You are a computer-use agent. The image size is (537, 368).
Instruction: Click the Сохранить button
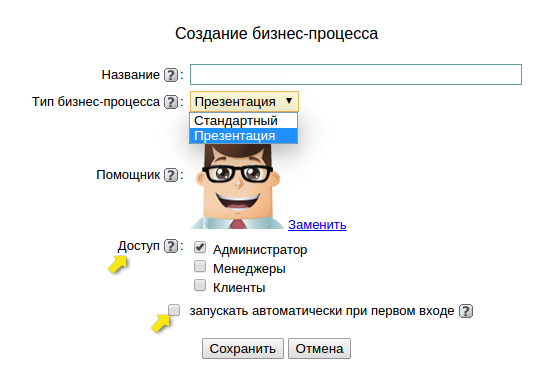[243, 348]
